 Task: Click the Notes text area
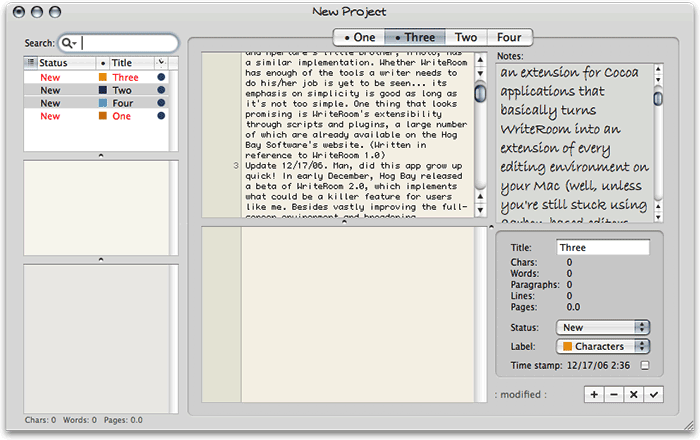tap(575, 143)
